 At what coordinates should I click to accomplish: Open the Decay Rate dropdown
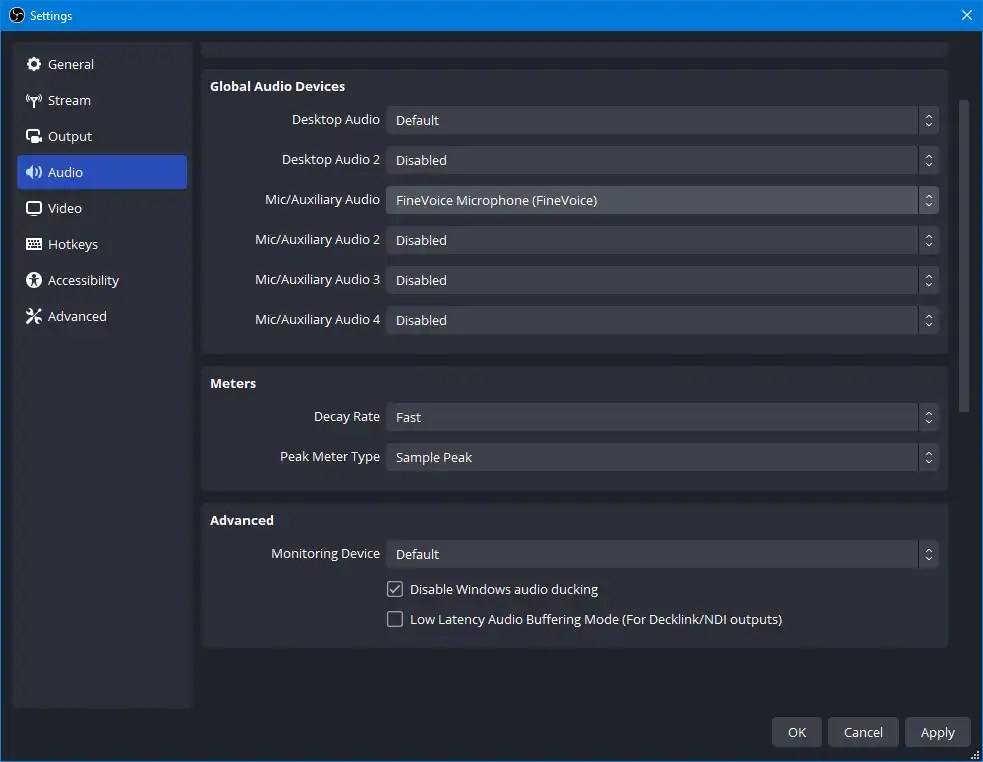(662, 417)
